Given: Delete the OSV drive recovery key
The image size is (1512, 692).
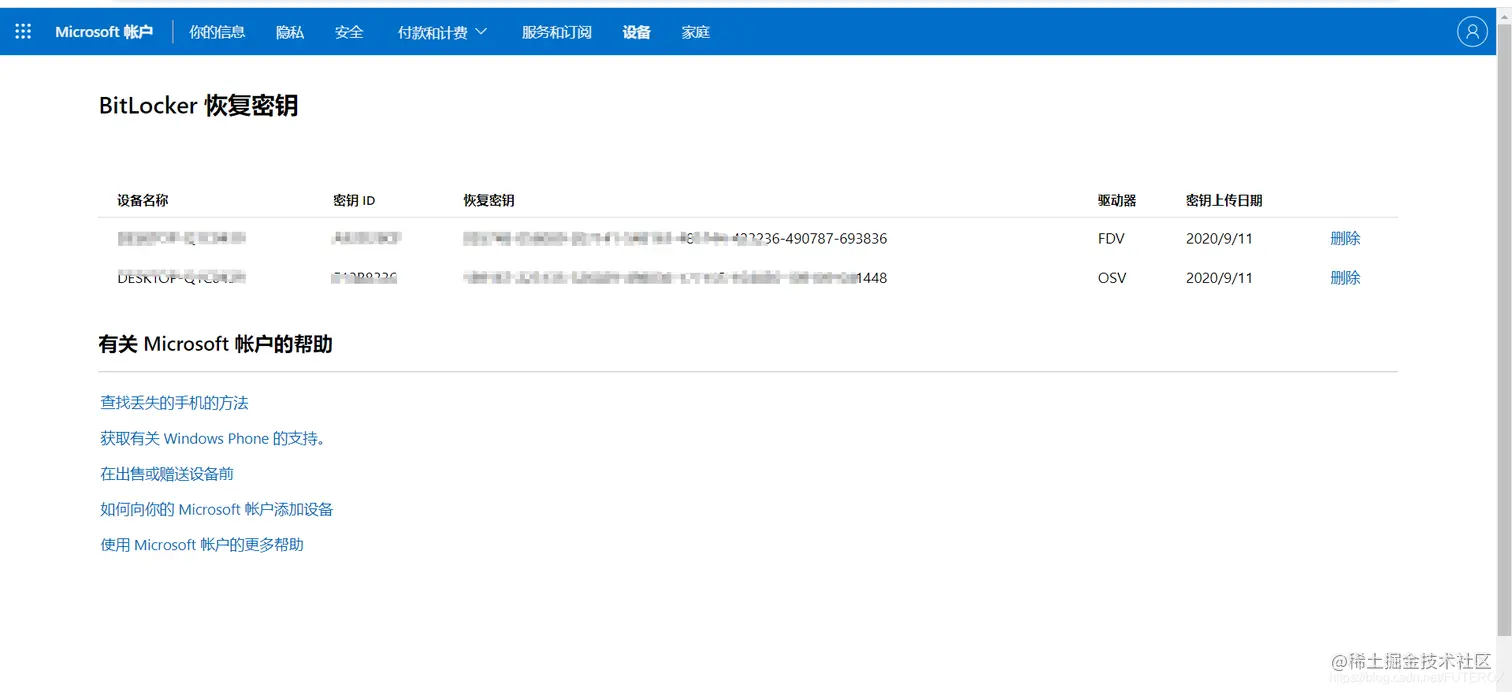Looking at the screenshot, I should (1345, 277).
